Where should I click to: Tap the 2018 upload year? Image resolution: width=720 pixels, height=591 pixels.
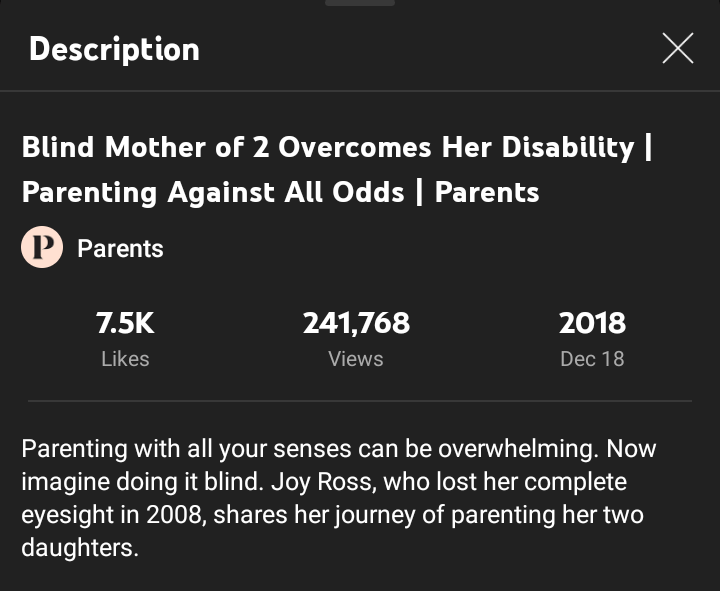click(x=592, y=323)
